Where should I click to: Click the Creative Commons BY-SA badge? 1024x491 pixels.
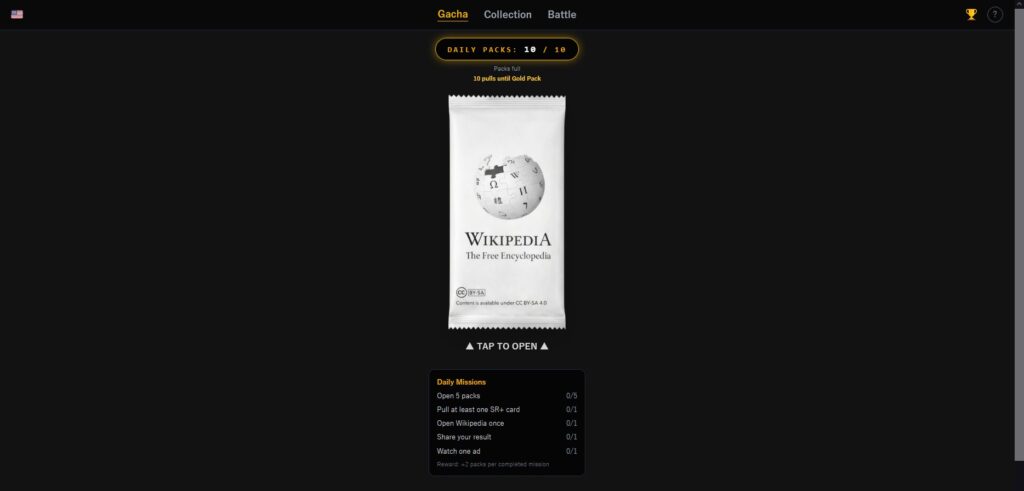coord(470,293)
